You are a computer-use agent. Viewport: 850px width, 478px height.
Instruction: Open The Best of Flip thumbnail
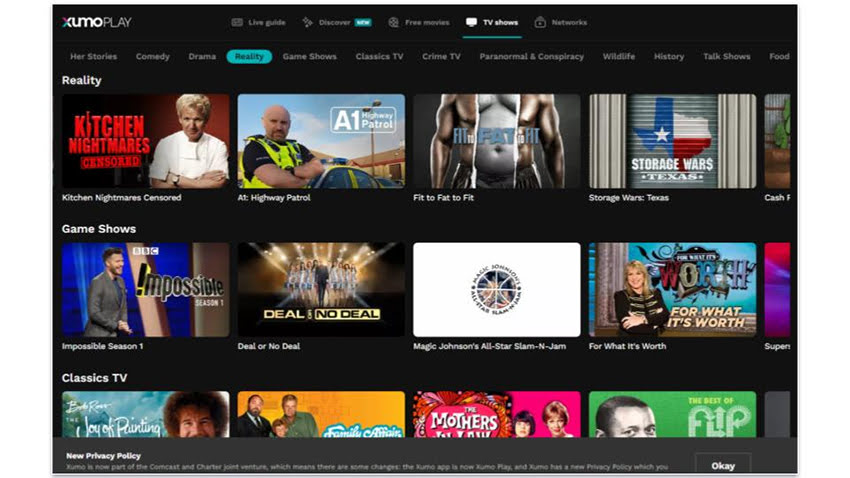672,414
